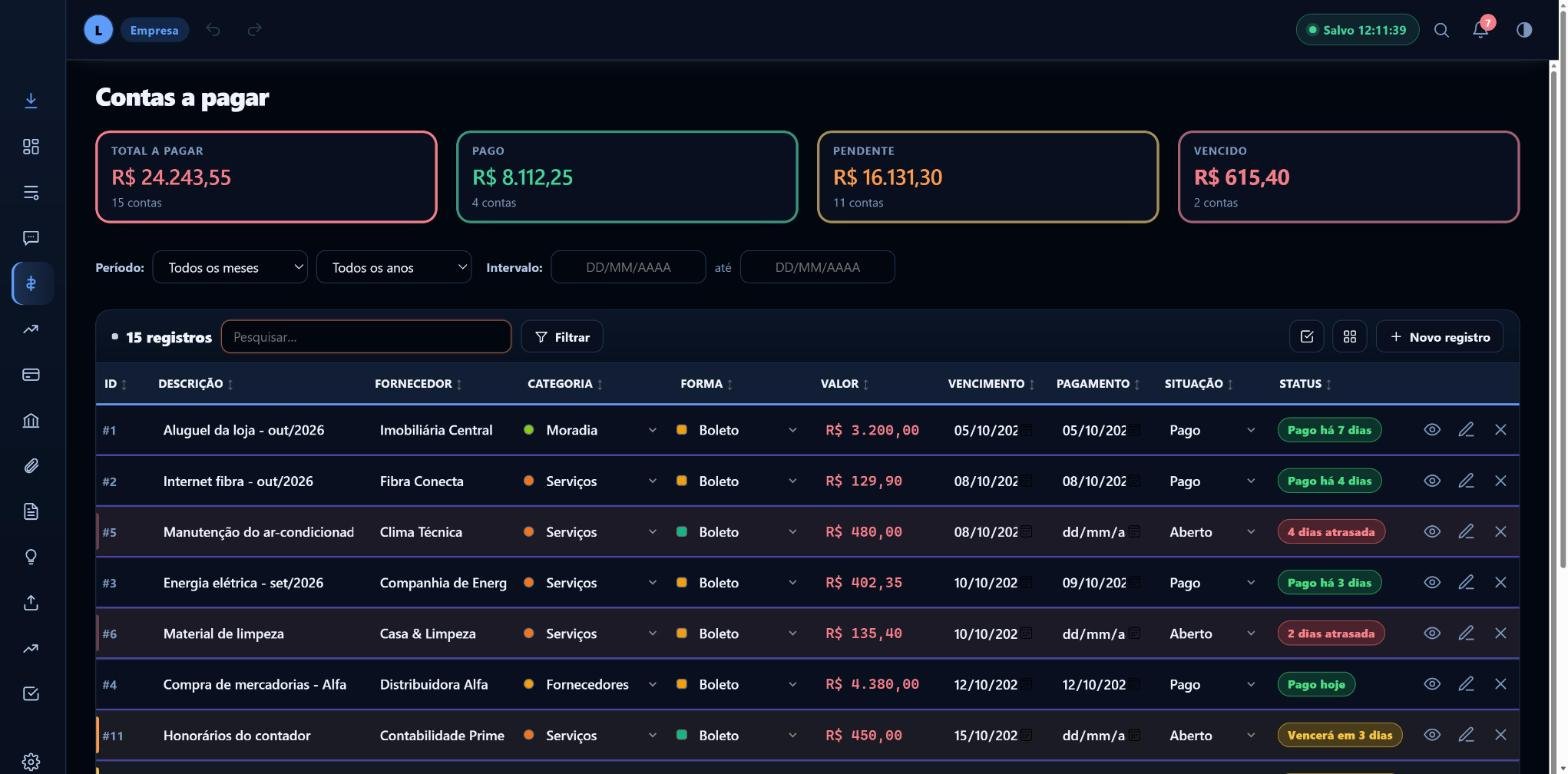The image size is (1568, 774).
Task: Open the settings gear in the sidebar
Action: click(31, 762)
